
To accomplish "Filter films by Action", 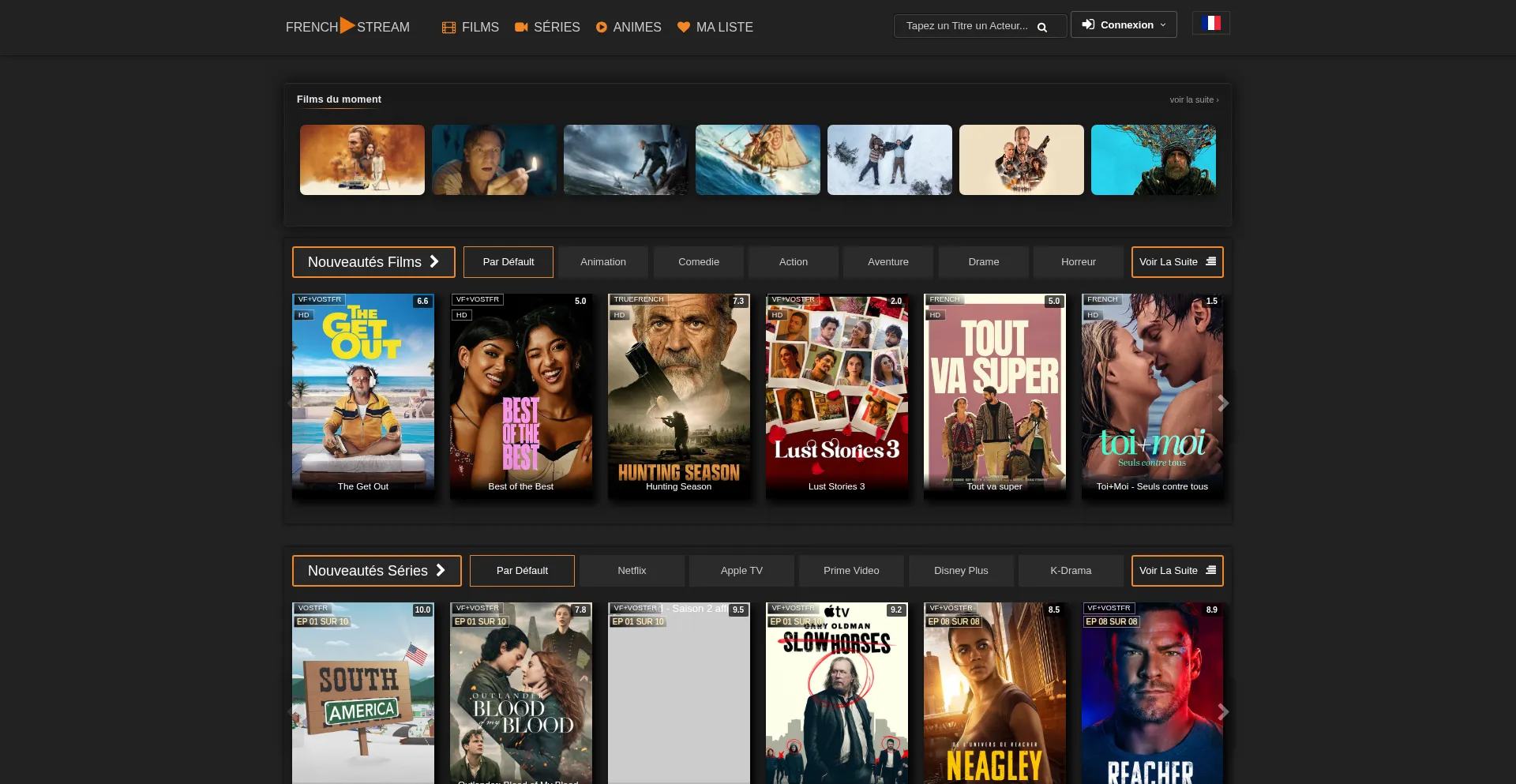I will tap(794, 262).
